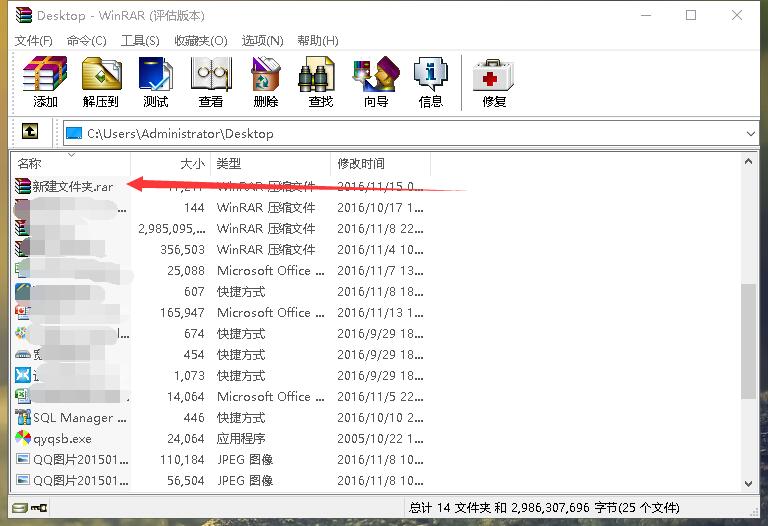Click size value 2,985,095,...
768x526 pixels.
click(171, 229)
